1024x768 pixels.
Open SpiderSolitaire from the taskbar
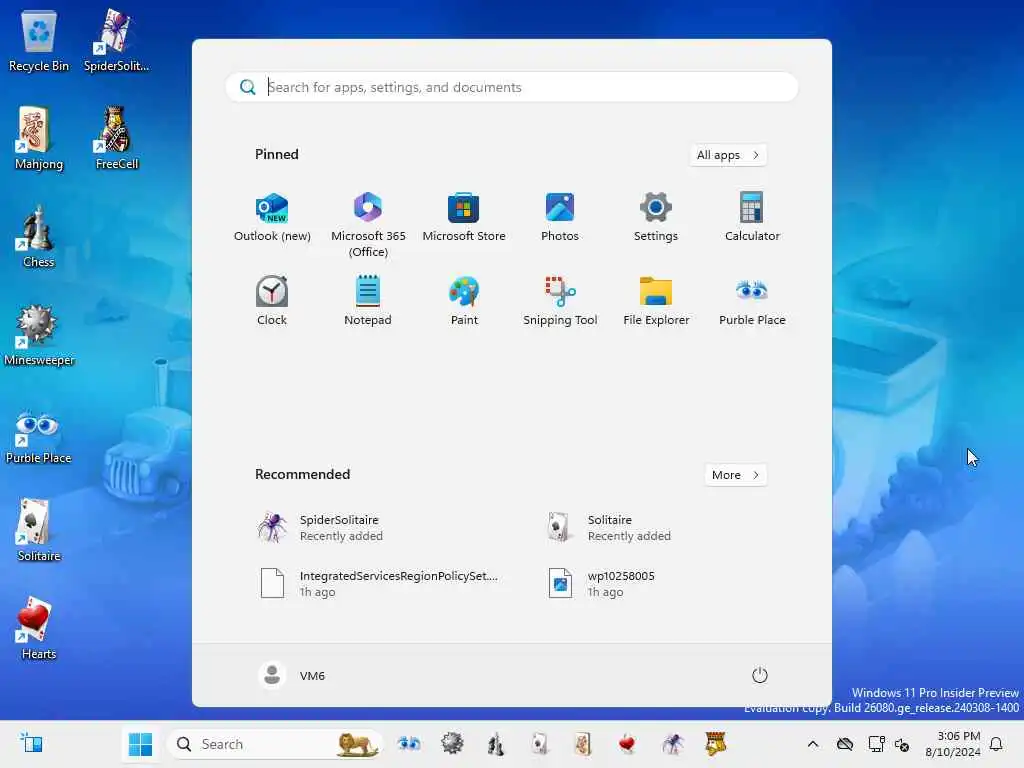672,744
